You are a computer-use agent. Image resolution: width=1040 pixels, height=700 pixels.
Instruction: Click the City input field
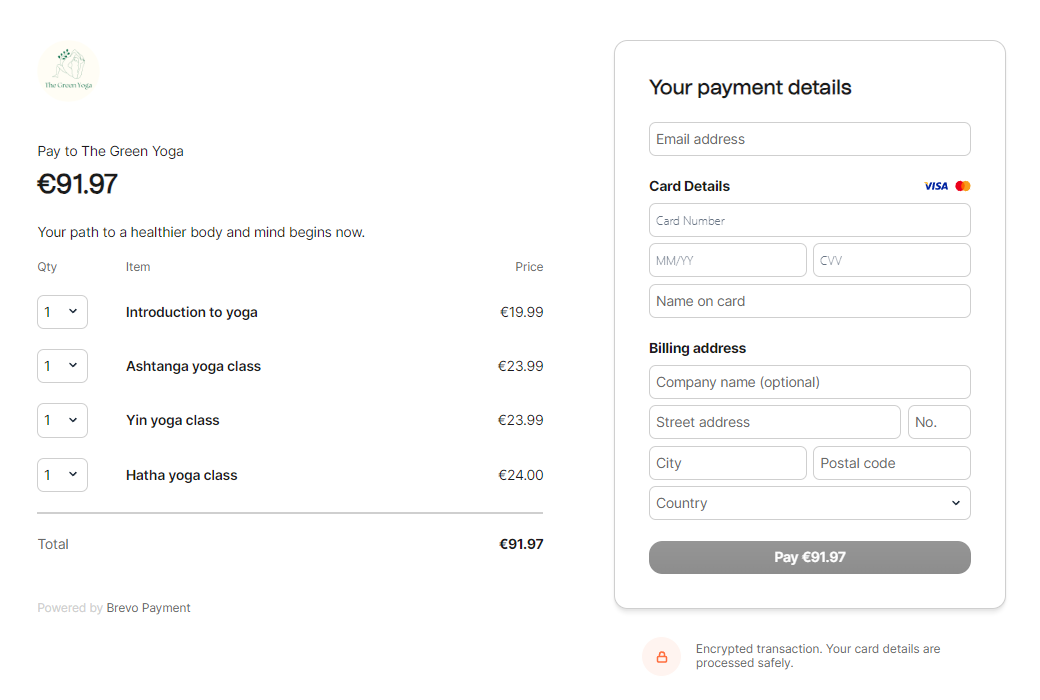pyautogui.click(x=727, y=463)
